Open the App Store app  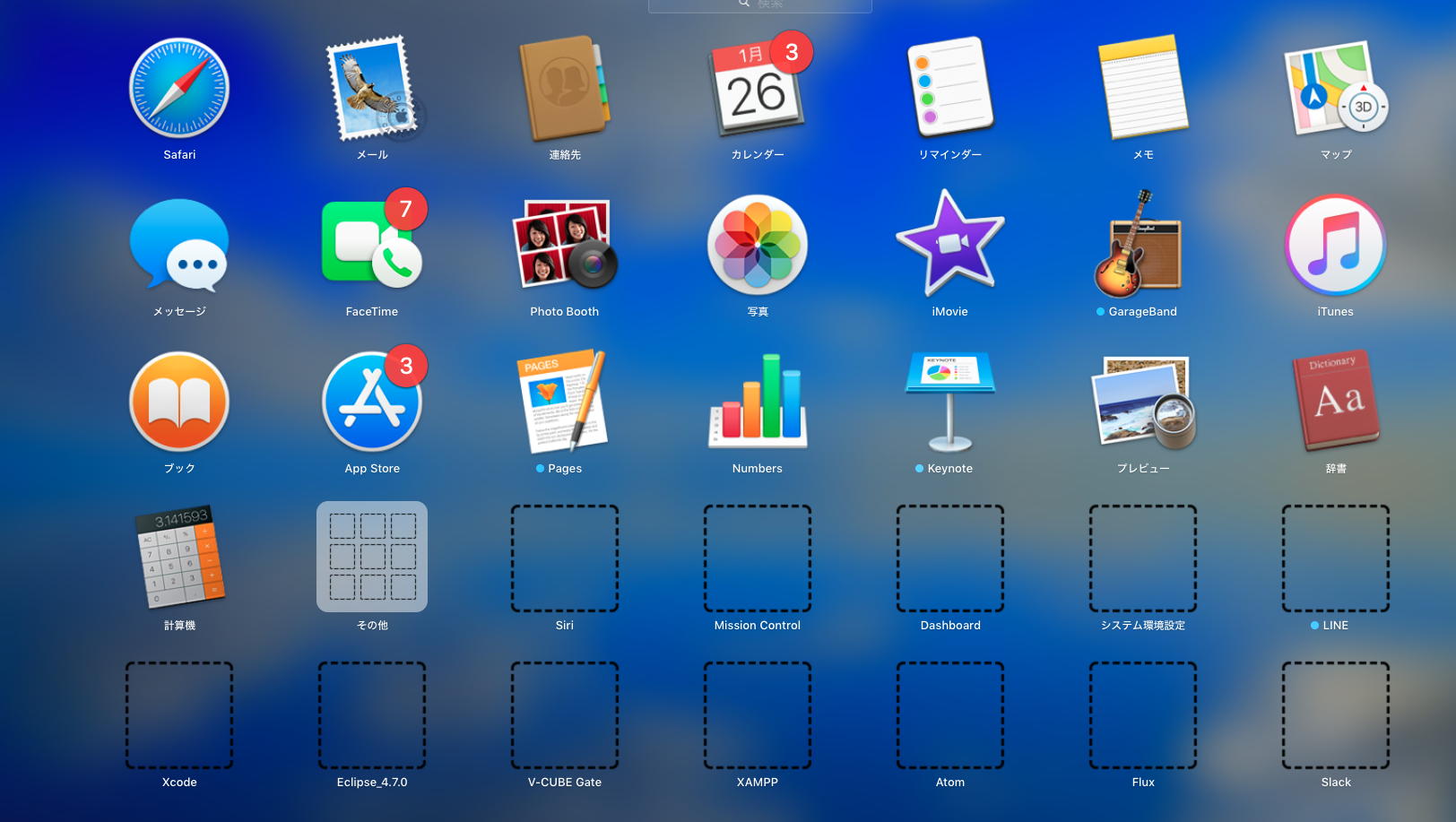(x=372, y=402)
